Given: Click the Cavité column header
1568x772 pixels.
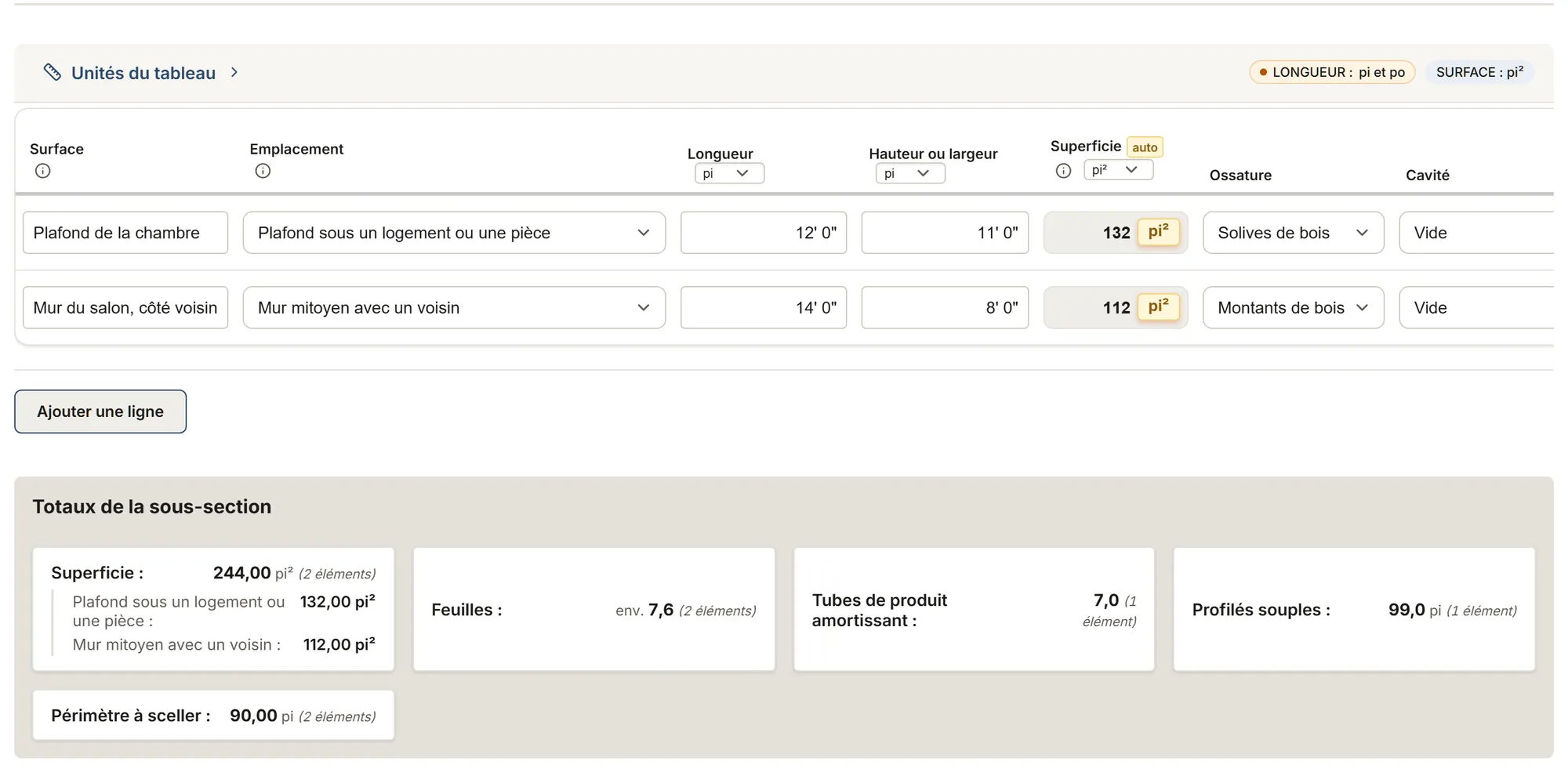Looking at the screenshot, I should coord(1427,176).
